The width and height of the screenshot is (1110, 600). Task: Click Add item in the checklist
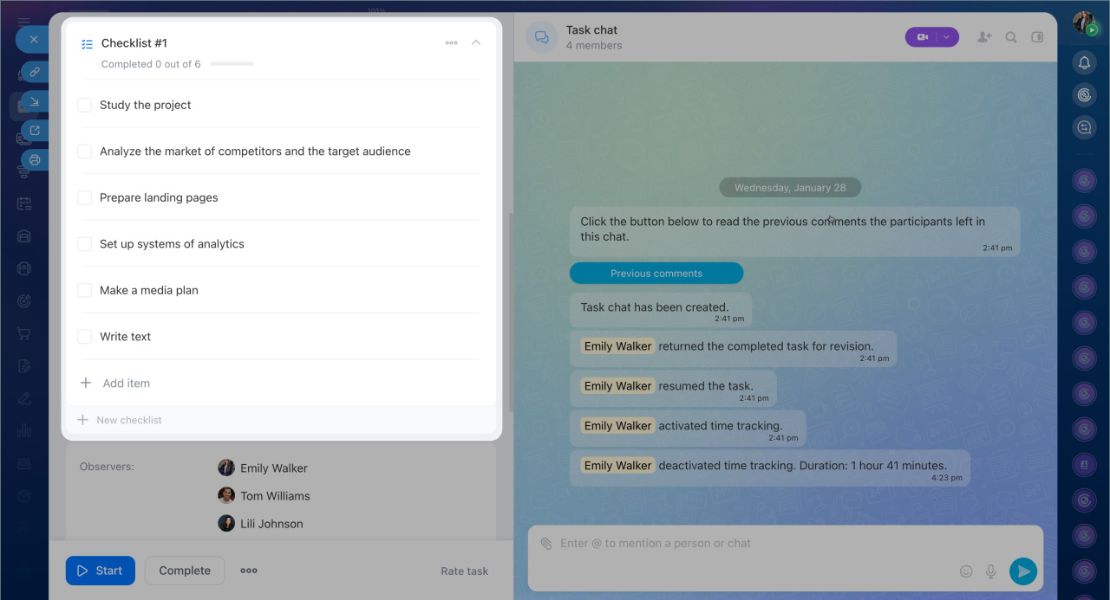(x=115, y=383)
